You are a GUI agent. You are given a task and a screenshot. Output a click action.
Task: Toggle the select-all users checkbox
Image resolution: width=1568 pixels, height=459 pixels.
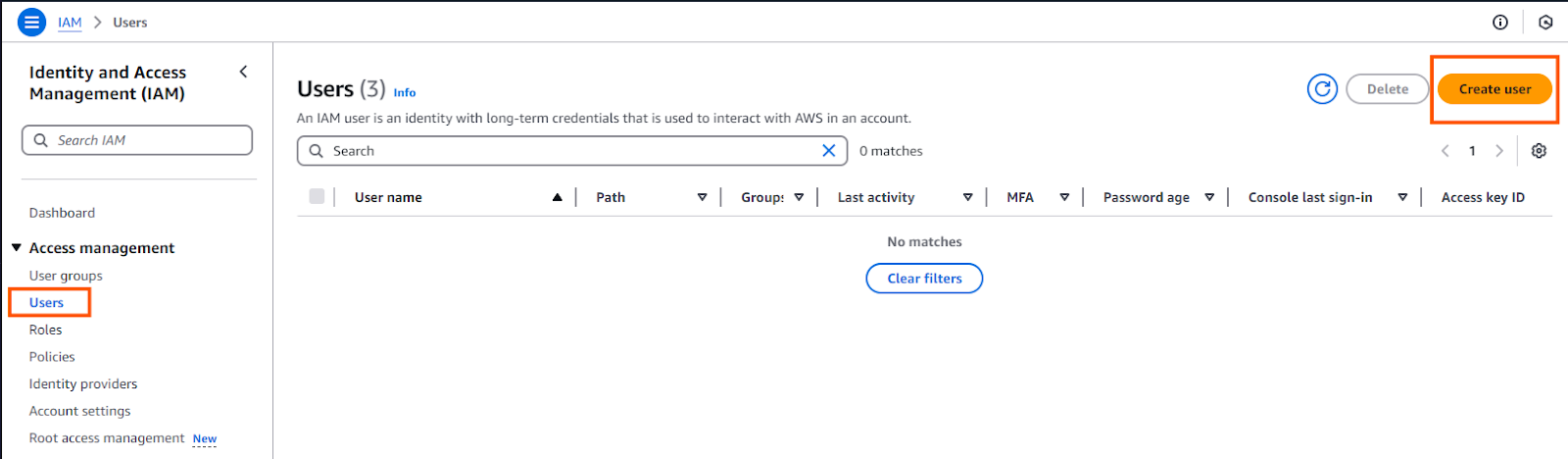pyautogui.click(x=317, y=196)
